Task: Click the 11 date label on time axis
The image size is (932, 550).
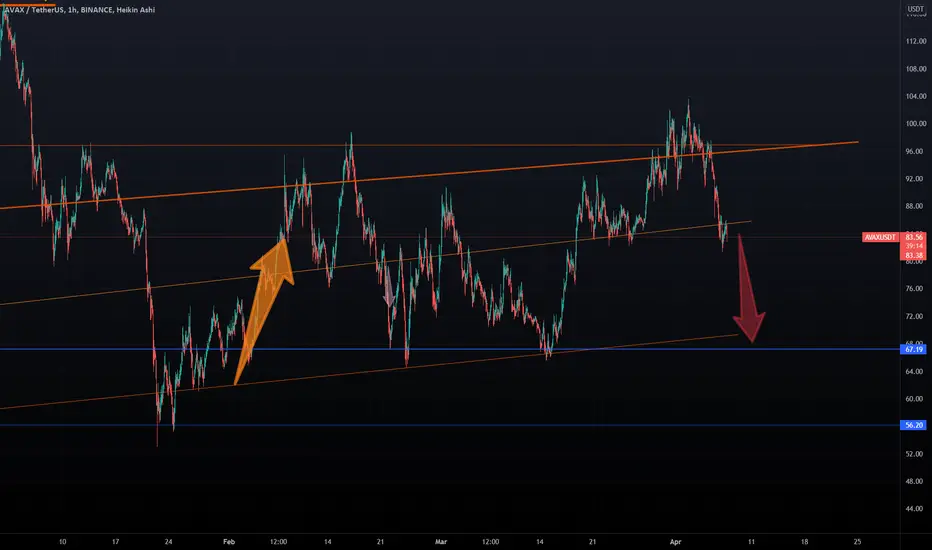Action: point(751,542)
